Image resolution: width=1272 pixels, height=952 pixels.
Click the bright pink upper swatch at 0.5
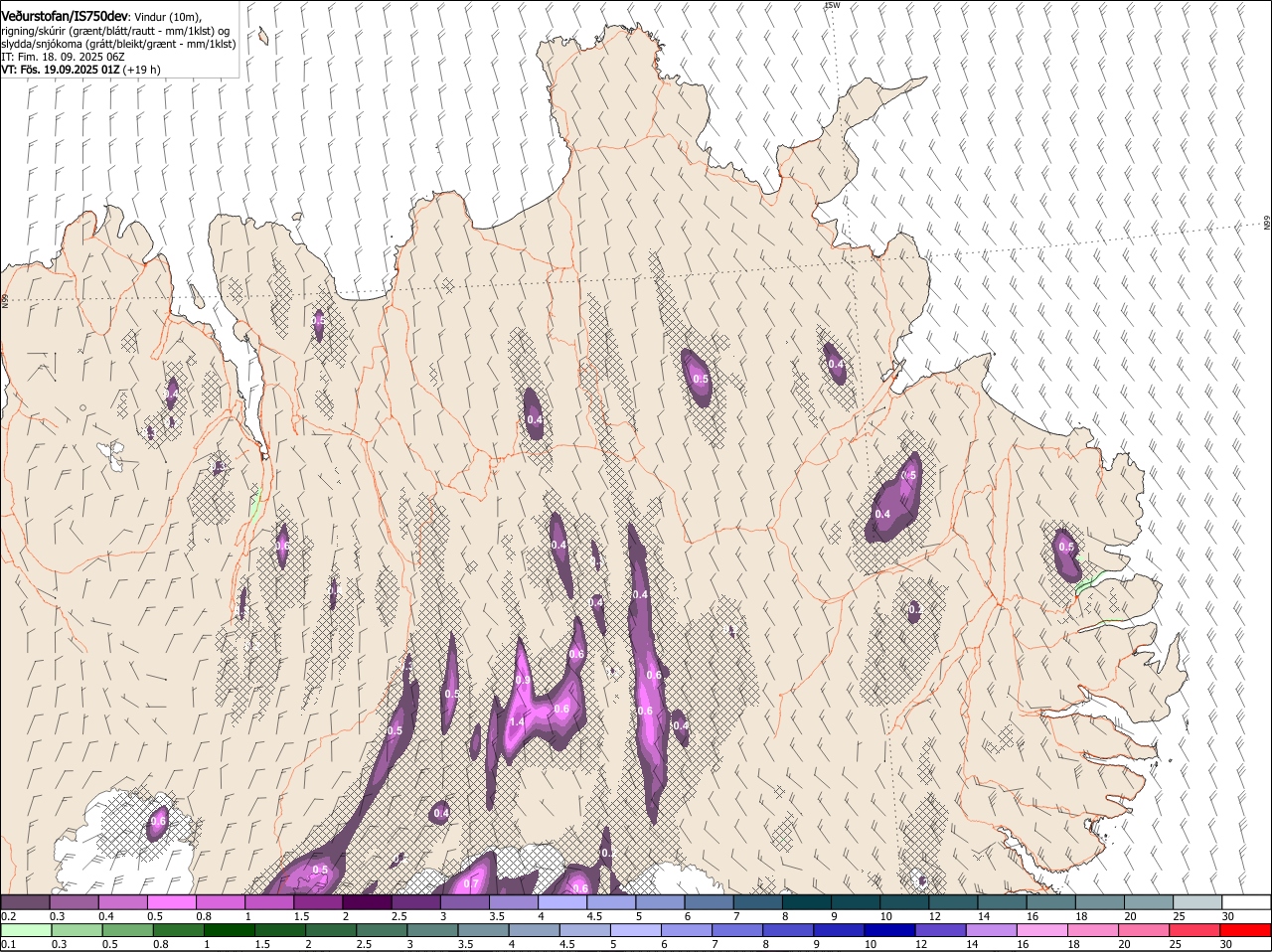click(x=171, y=901)
